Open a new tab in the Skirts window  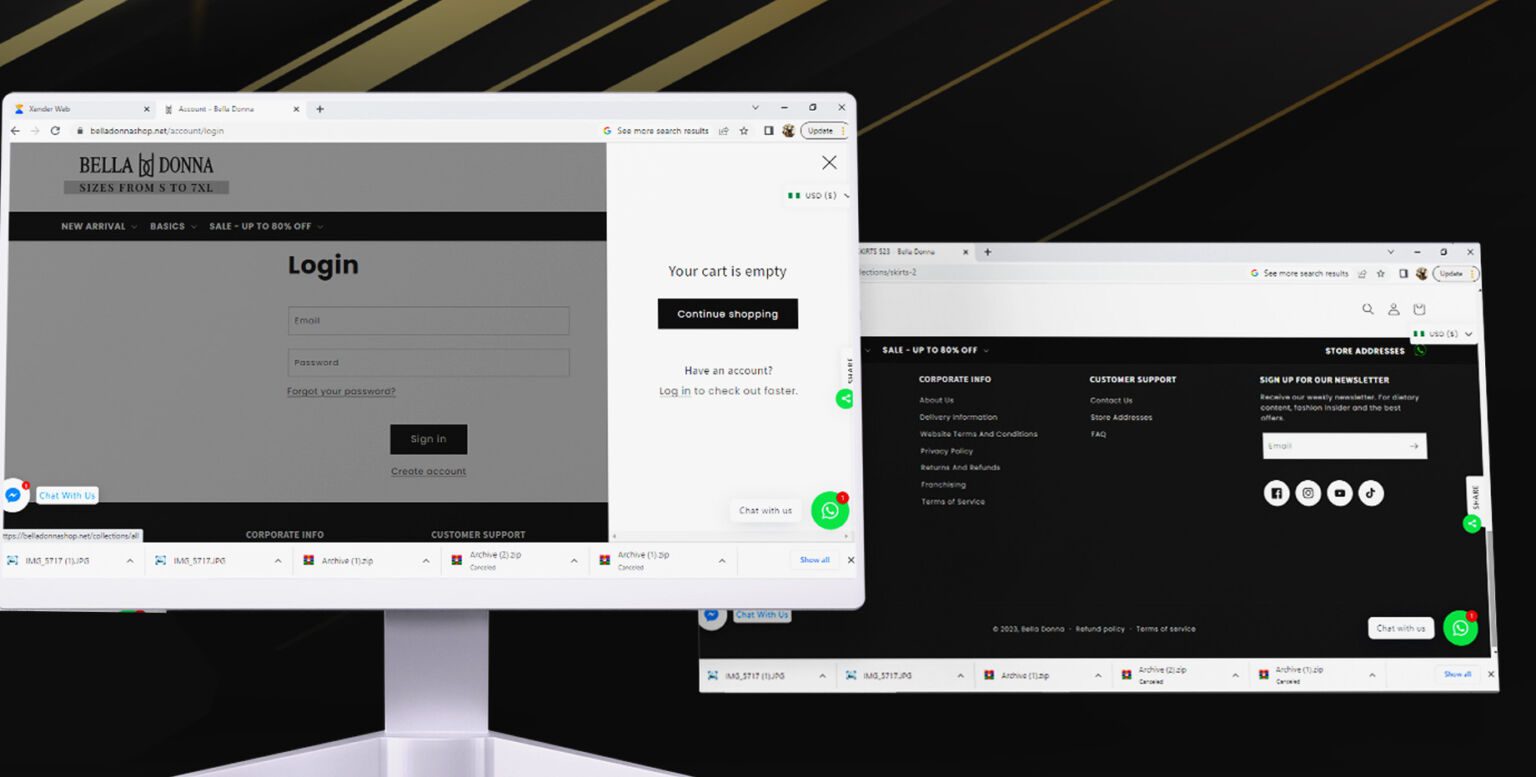coord(988,252)
